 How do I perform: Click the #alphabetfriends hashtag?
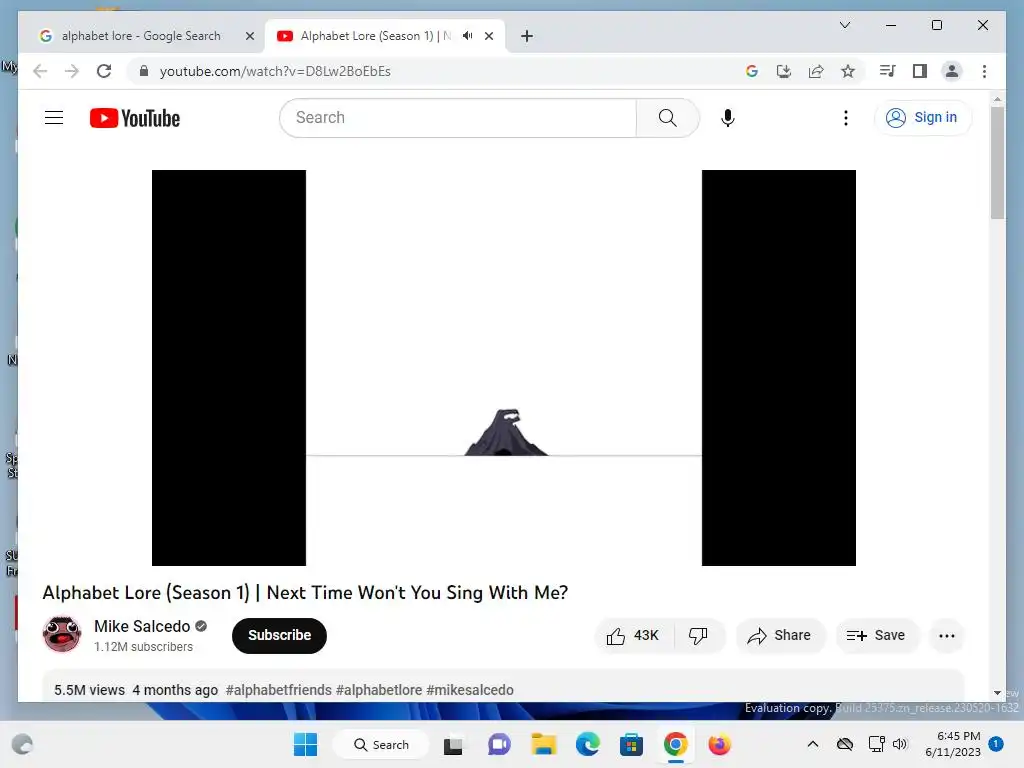point(278,690)
